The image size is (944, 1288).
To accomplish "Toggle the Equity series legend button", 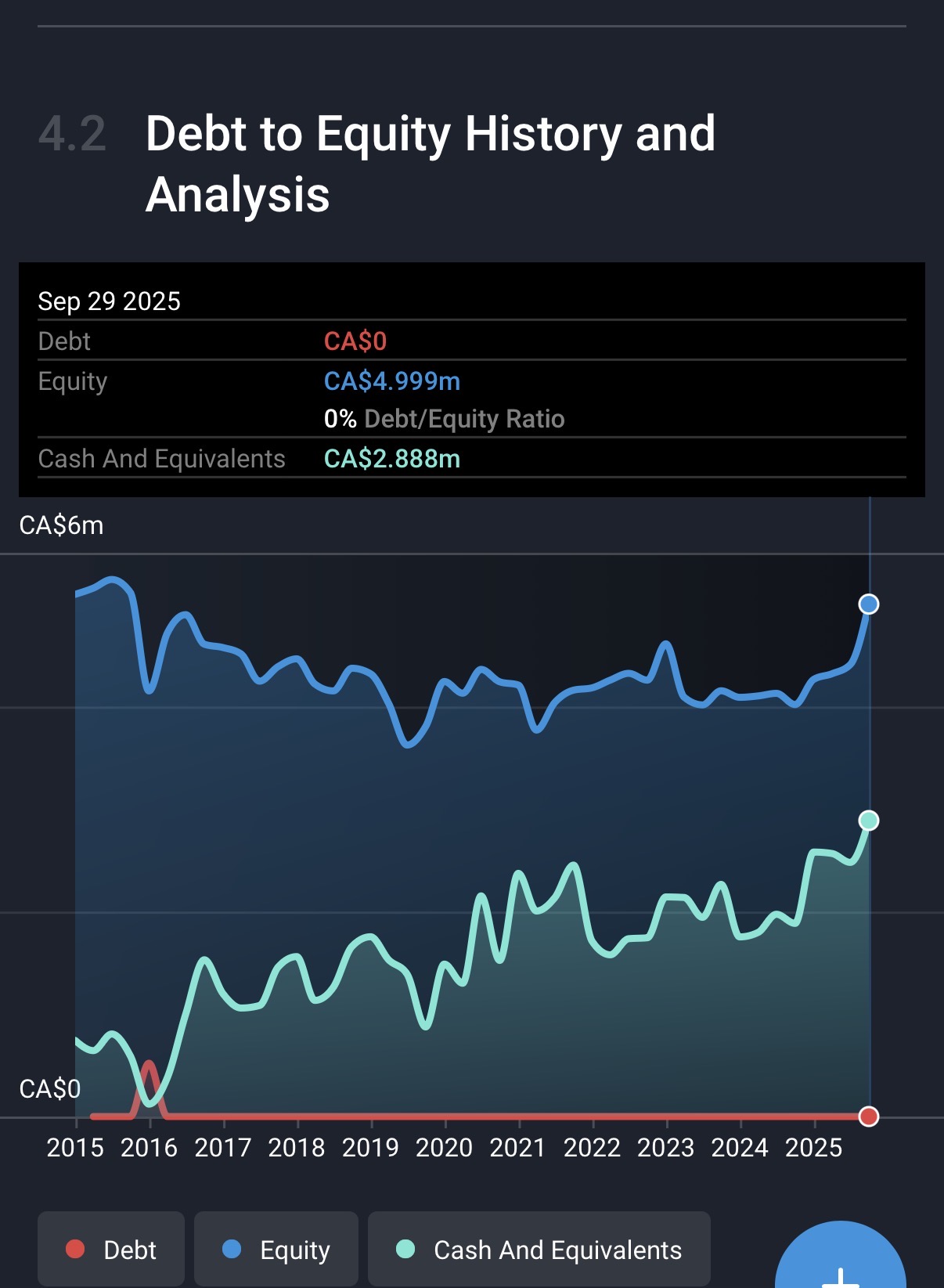I will [276, 1250].
